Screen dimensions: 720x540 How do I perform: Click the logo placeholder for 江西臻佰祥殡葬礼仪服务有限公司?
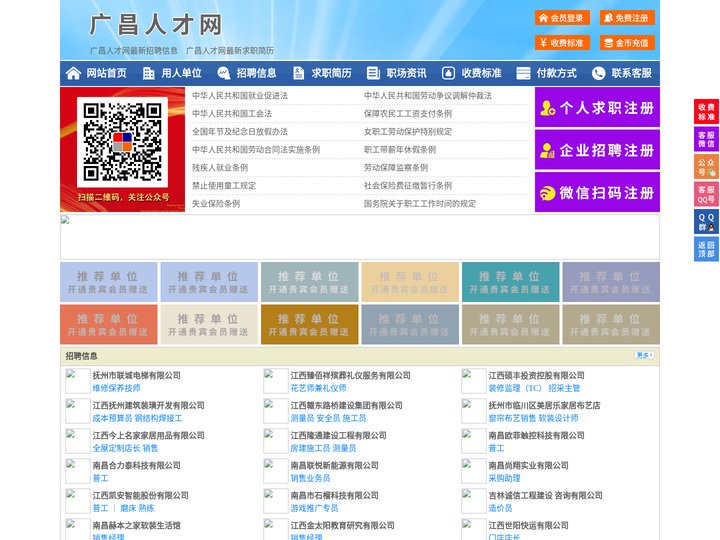pos(276,381)
